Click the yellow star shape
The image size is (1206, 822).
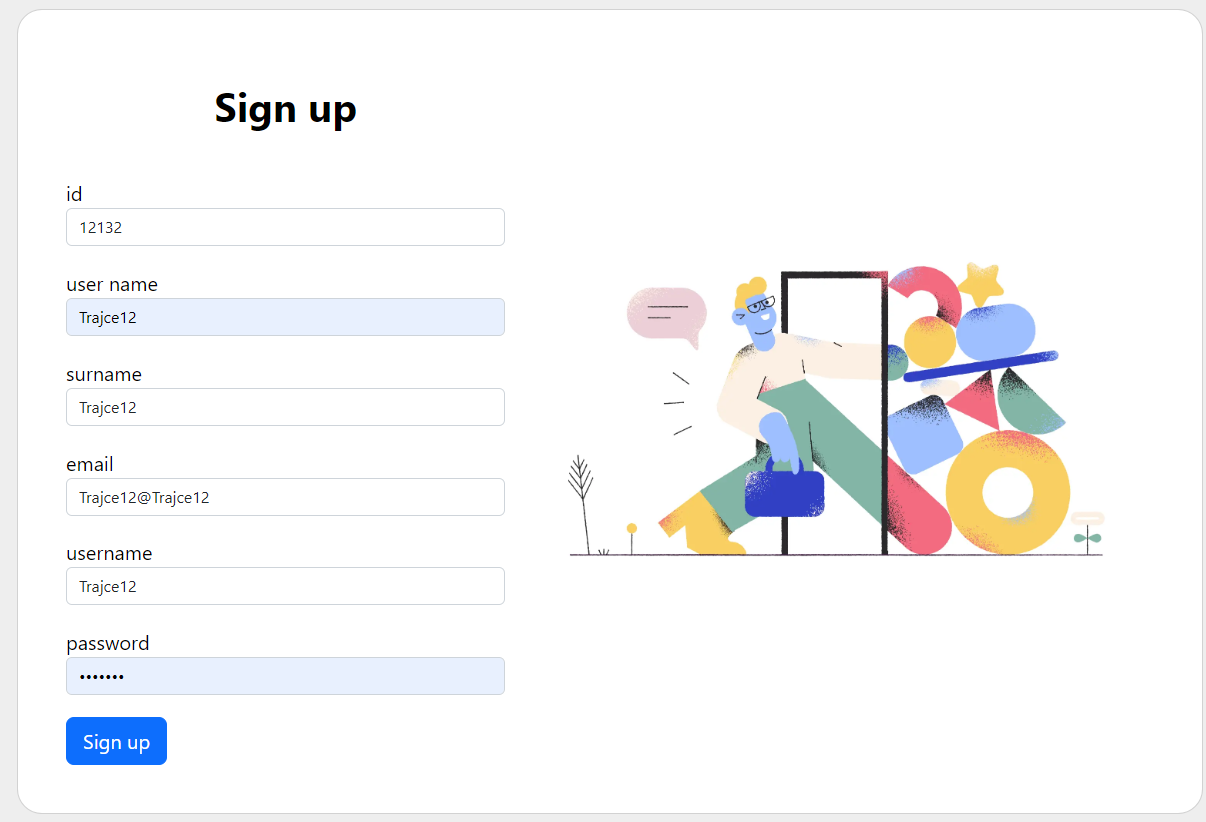(x=980, y=283)
